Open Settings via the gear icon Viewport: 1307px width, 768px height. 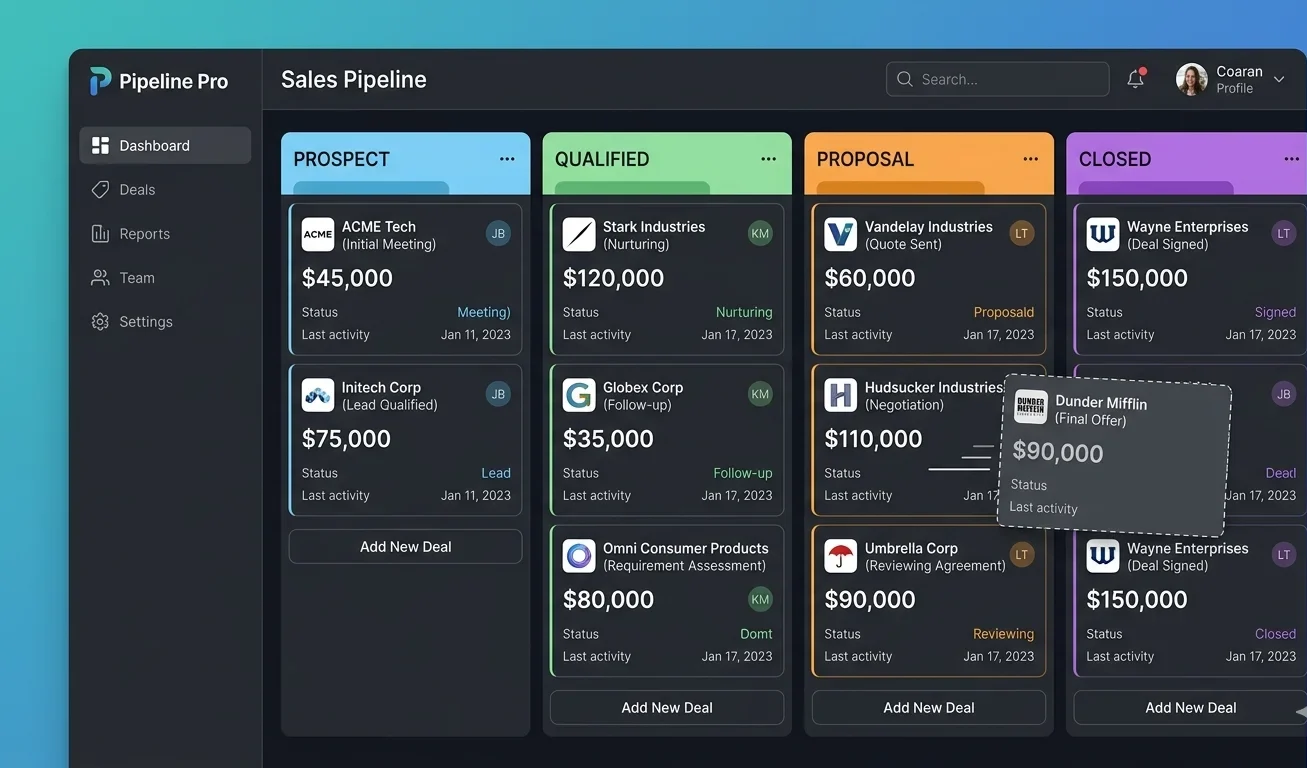coord(100,321)
